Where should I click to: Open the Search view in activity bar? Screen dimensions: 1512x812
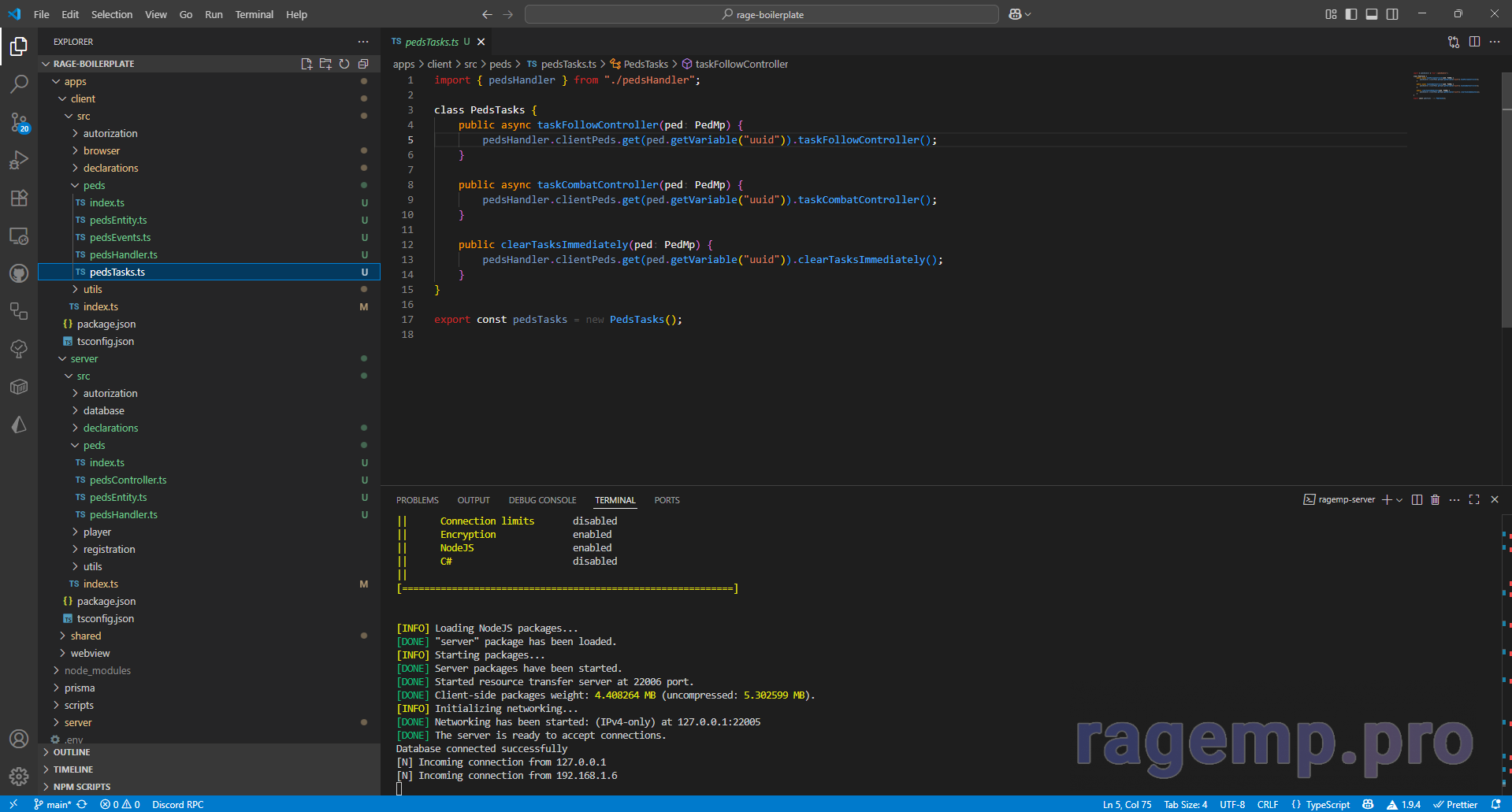pyautogui.click(x=19, y=83)
